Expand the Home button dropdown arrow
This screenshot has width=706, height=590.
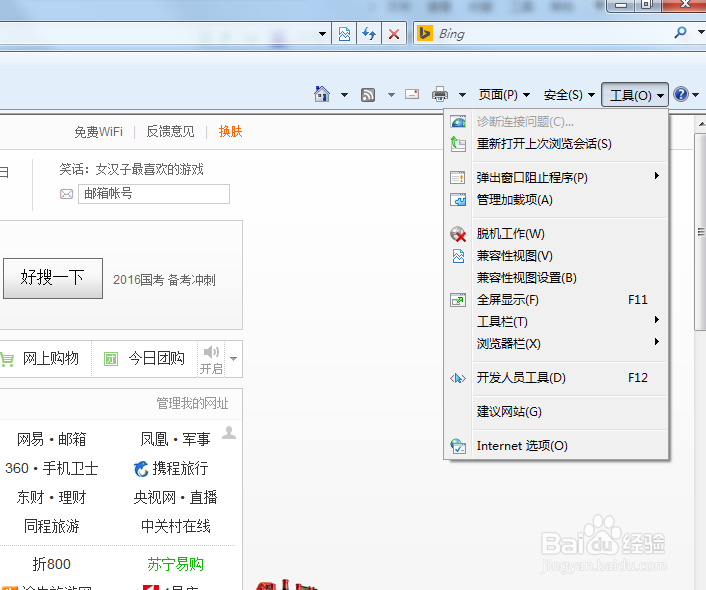344,95
